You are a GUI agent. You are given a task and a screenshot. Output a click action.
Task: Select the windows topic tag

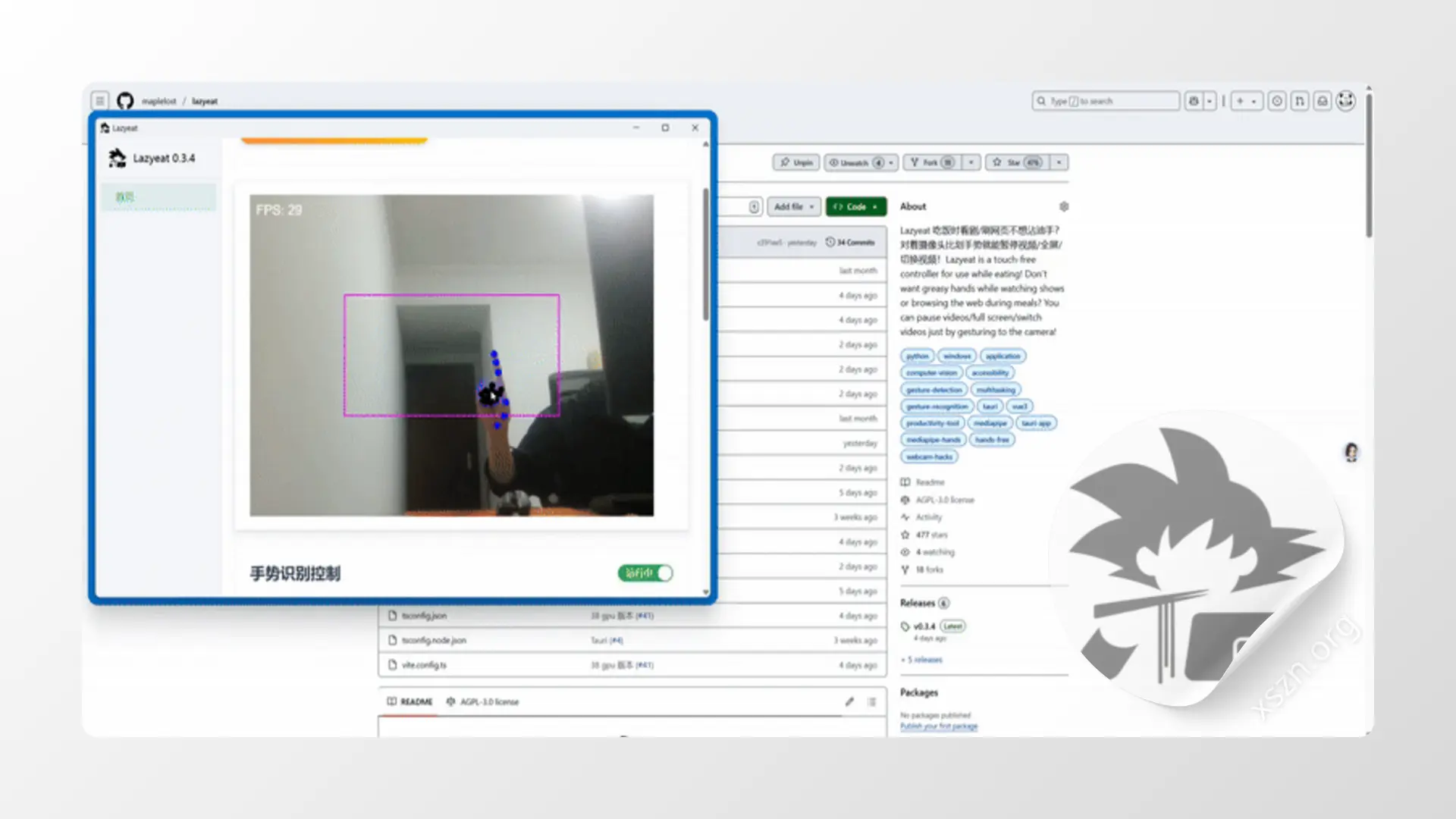(x=957, y=356)
